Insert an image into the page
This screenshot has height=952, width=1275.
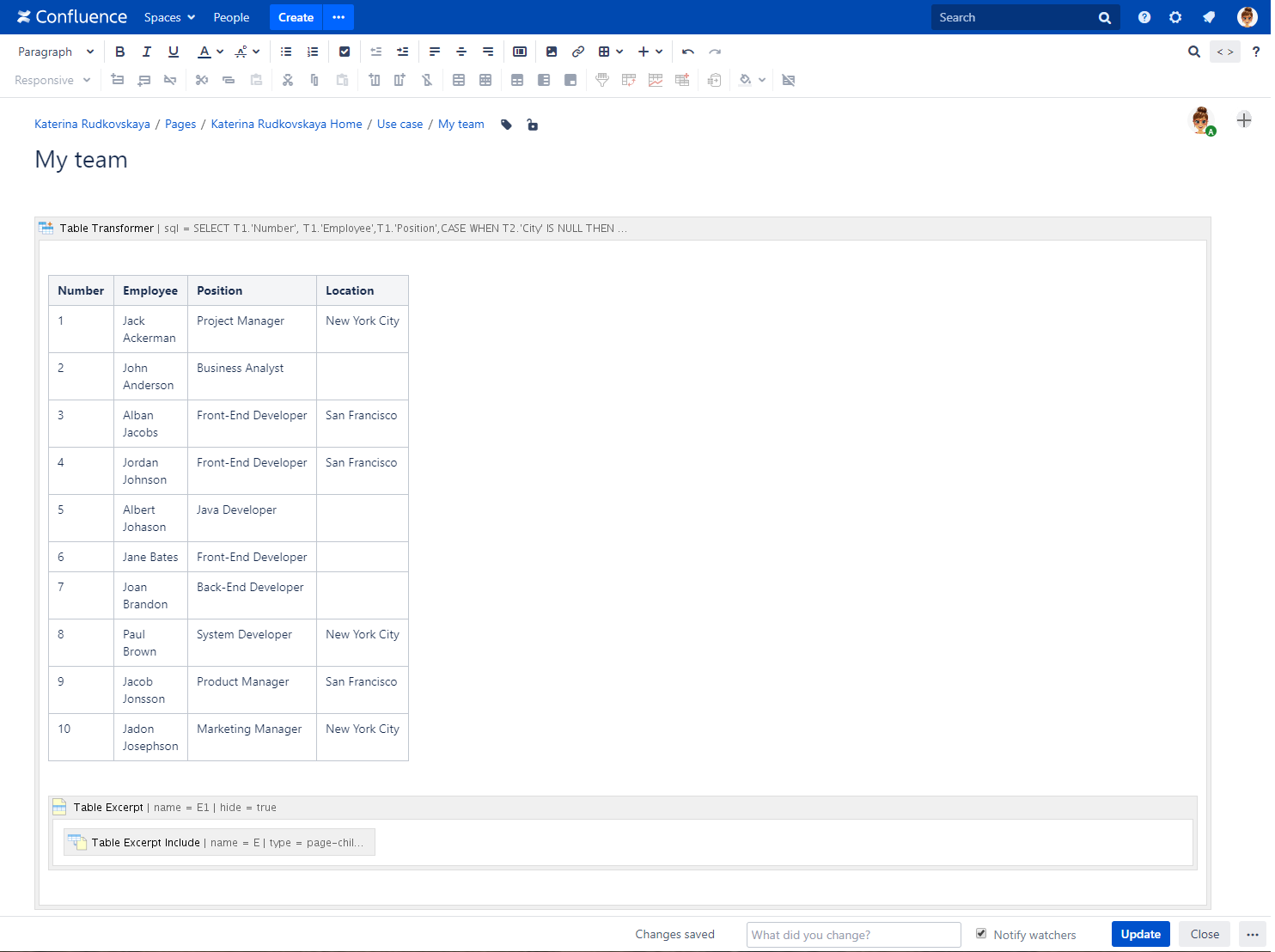click(x=552, y=52)
